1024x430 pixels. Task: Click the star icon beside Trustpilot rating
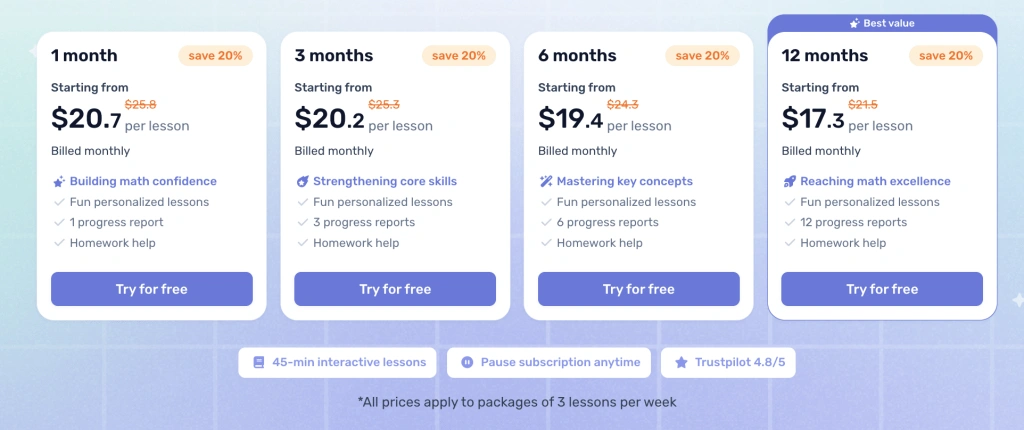point(681,362)
